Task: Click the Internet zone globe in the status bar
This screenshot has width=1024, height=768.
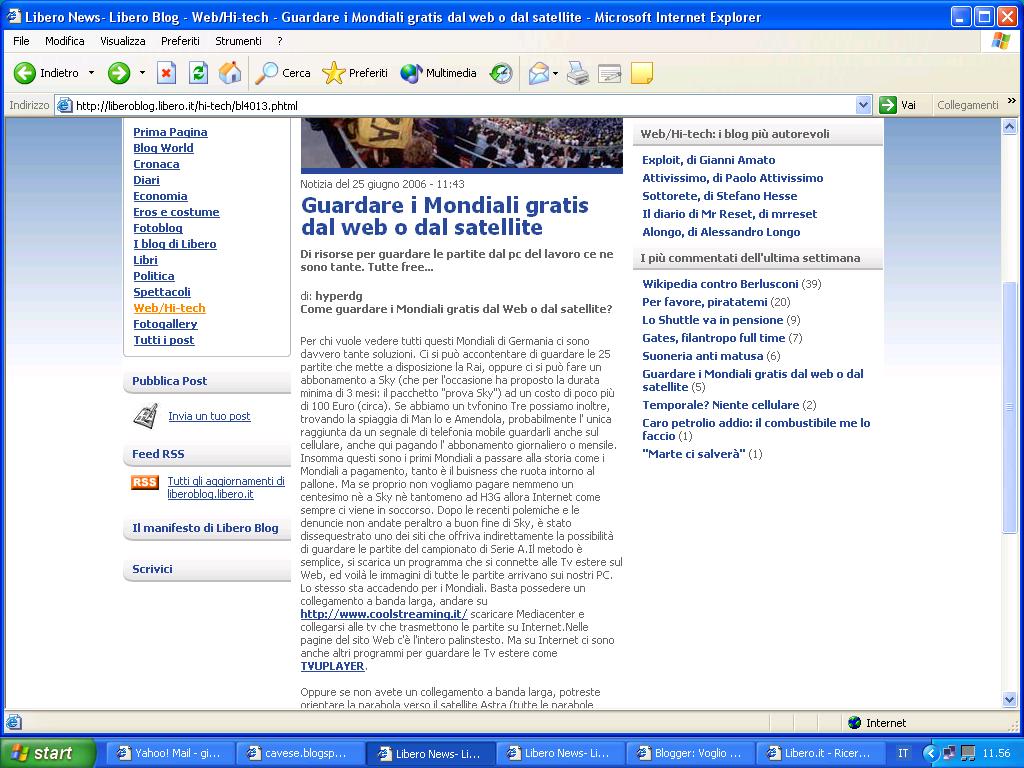Action: tap(854, 722)
